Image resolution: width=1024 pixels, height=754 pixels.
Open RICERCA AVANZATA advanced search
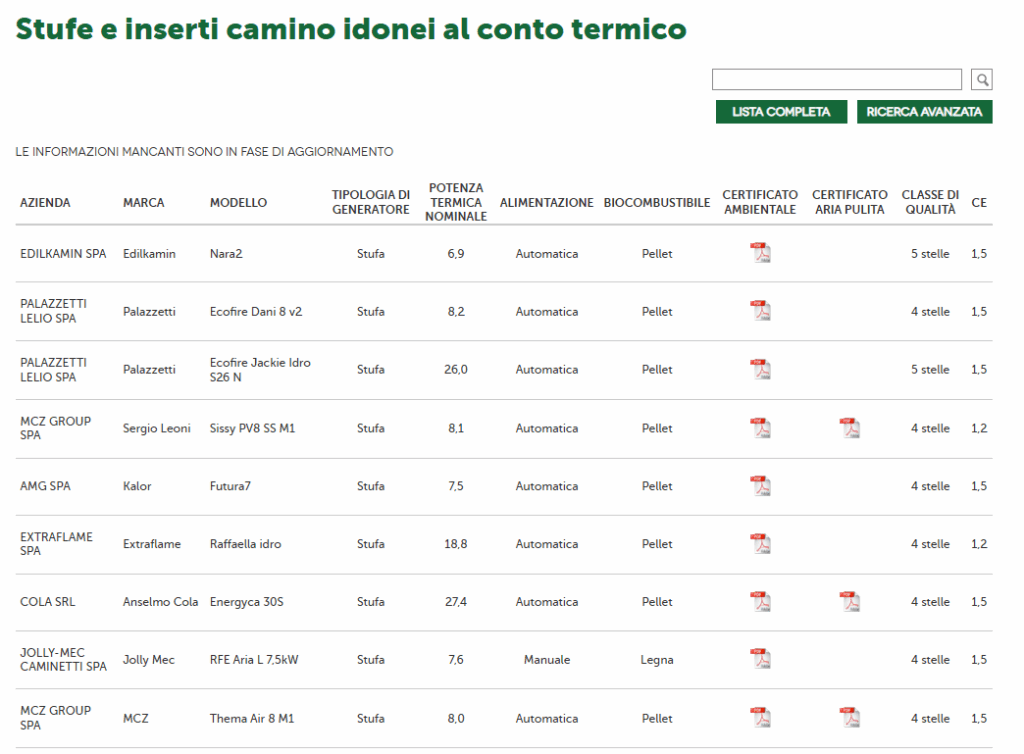pos(924,112)
